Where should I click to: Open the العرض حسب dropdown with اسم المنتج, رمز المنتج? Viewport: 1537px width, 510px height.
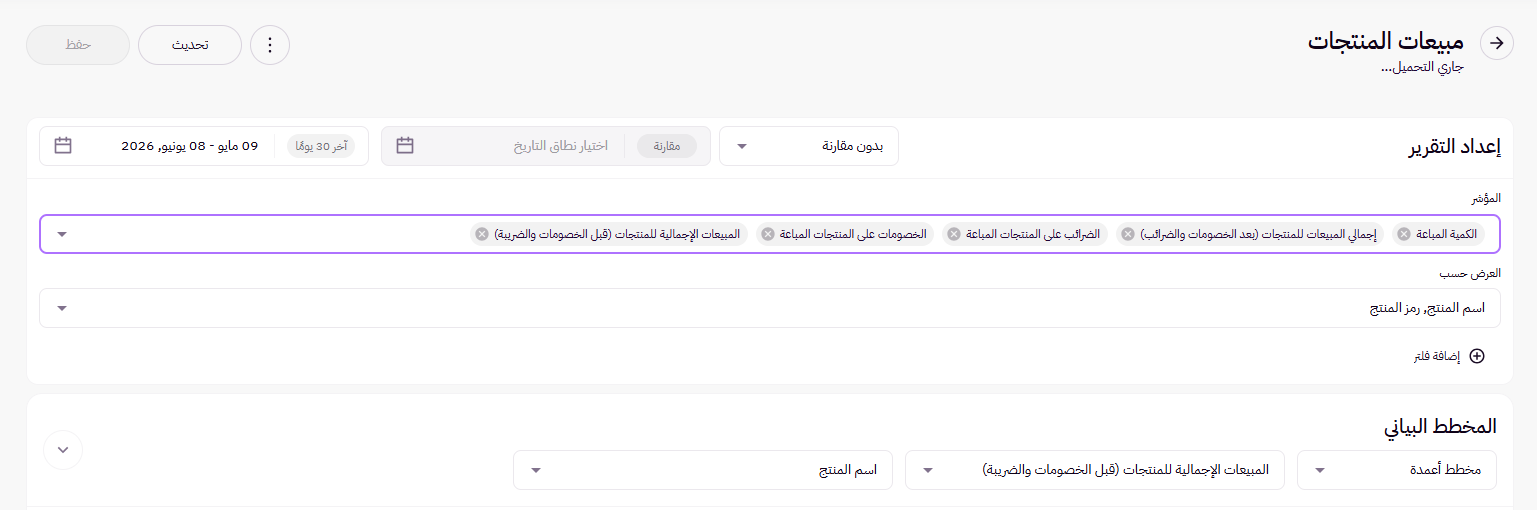click(x=770, y=308)
